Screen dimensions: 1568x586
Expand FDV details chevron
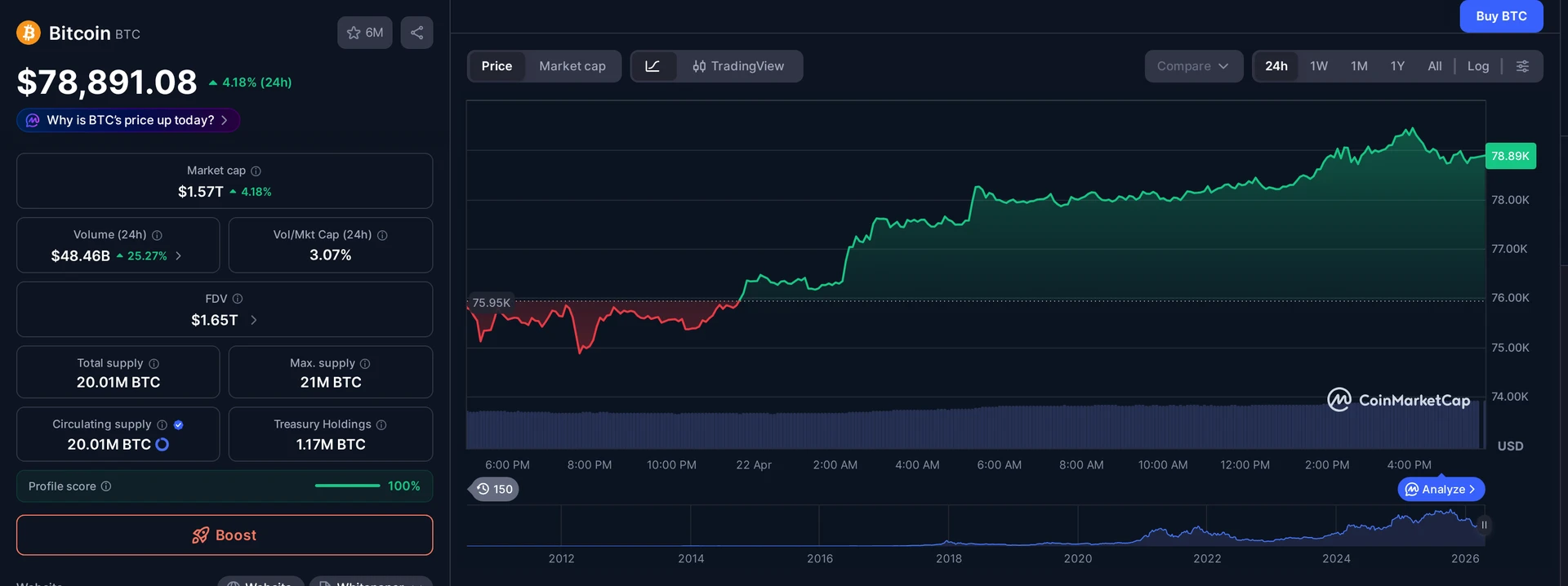[x=253, y=320]
